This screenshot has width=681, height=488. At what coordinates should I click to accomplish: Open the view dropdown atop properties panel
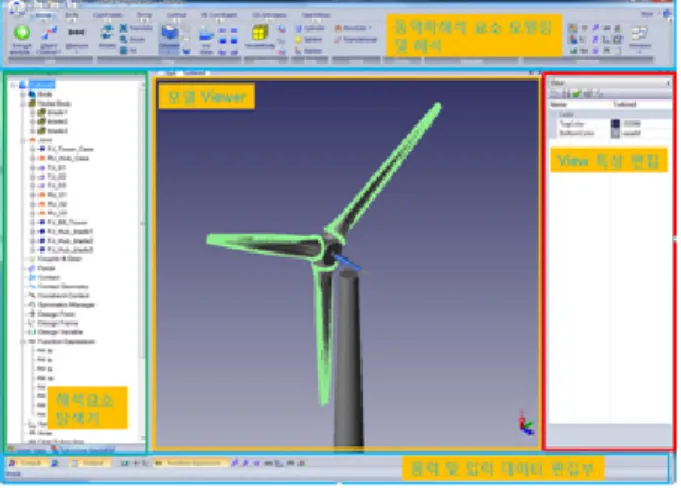[610, 83]
